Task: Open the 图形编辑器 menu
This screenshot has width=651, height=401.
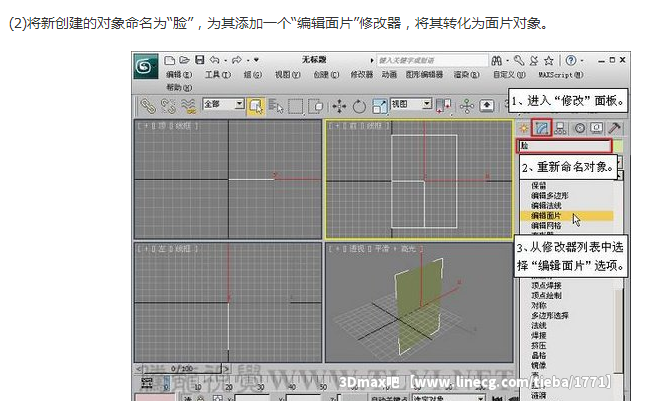Action: click(x=424, y=75)
